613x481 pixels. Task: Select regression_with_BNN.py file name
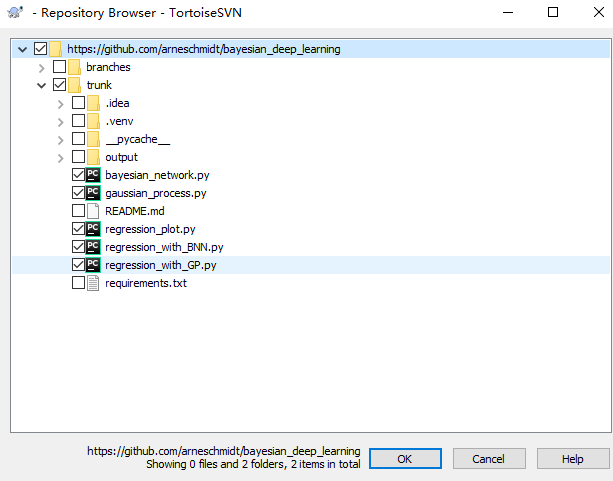164,247
